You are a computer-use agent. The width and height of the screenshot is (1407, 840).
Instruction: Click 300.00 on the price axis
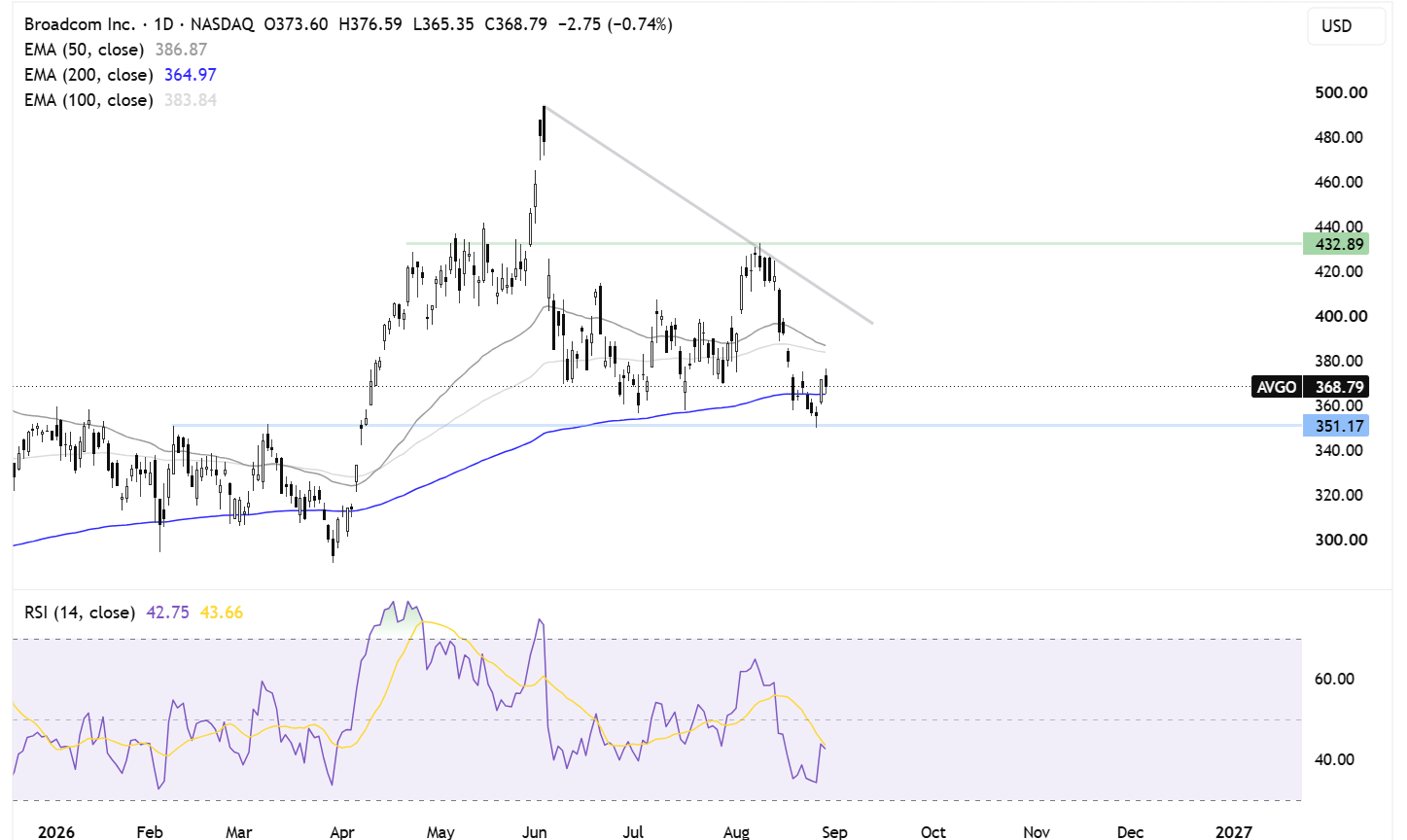tap(1341, 540)
